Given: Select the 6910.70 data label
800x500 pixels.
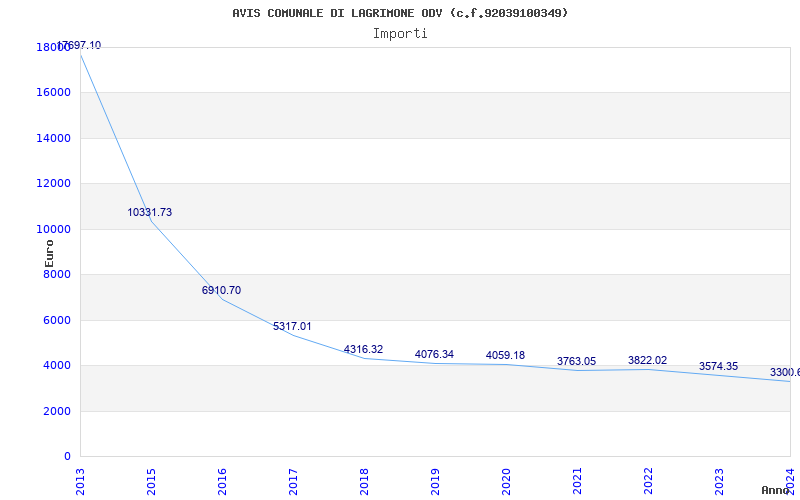Looking at the screenshot, I should click(x=221, y=290).
